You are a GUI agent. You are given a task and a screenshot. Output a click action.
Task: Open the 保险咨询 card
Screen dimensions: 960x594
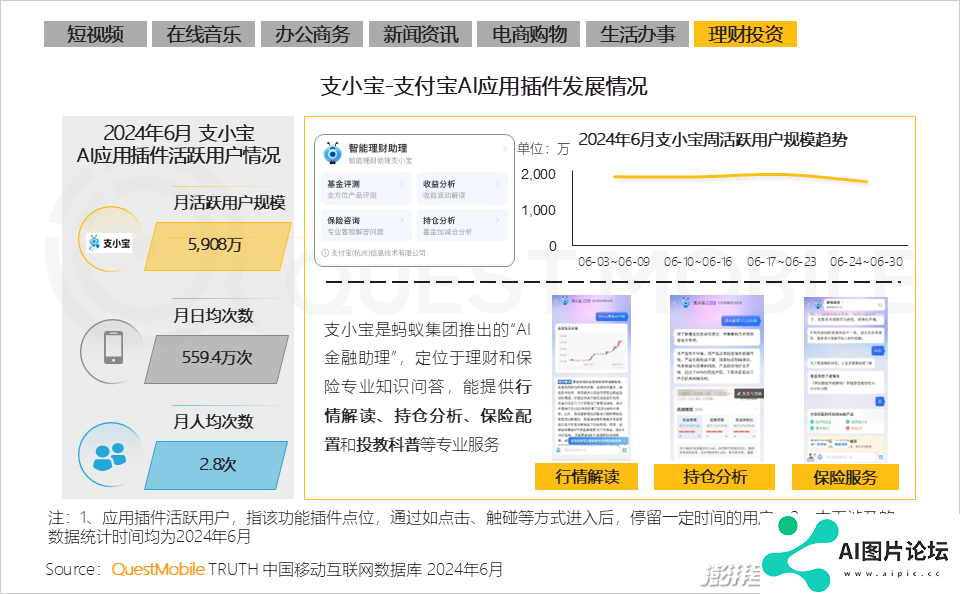click(366, 225)
